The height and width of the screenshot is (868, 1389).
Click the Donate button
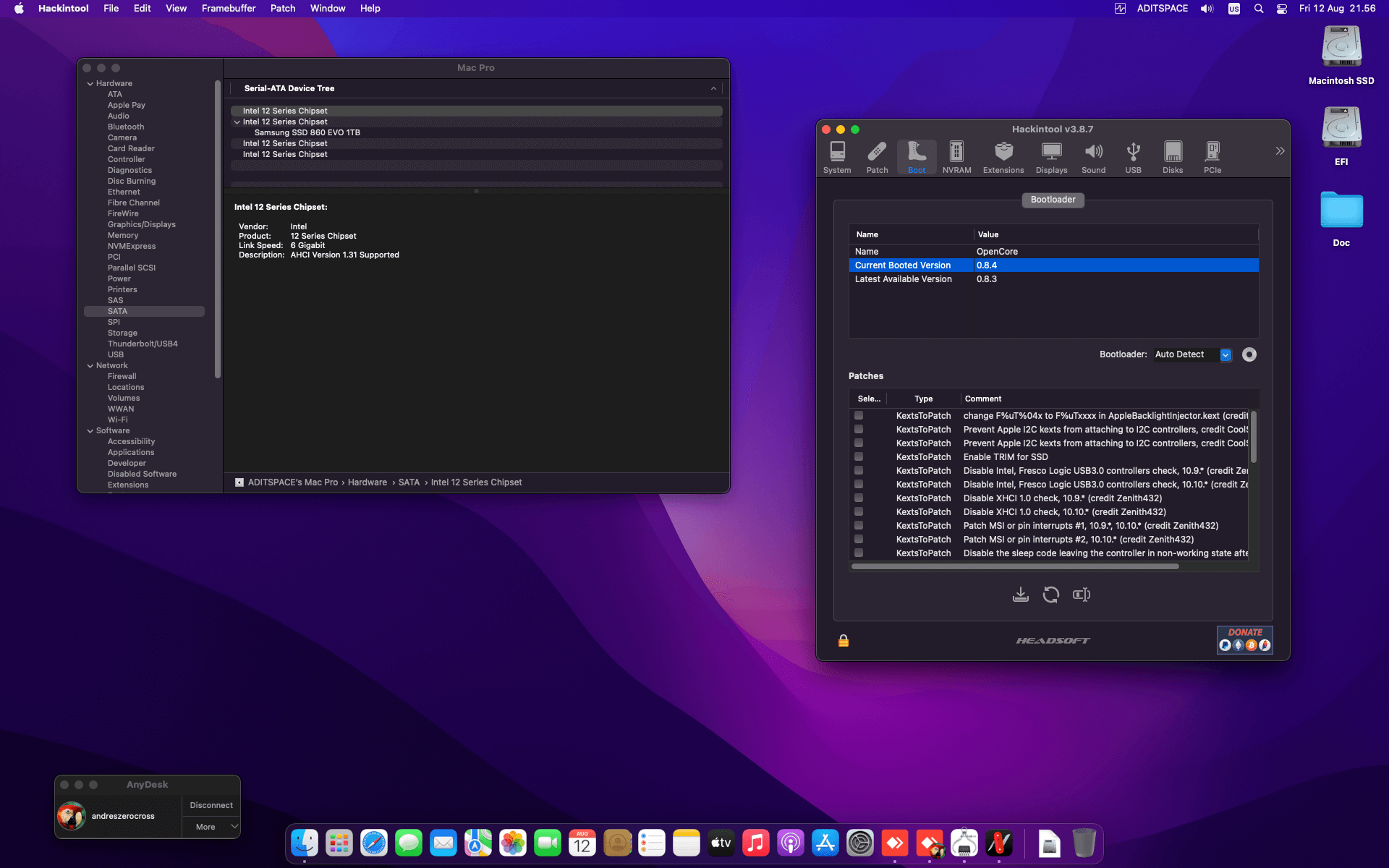1244,639
